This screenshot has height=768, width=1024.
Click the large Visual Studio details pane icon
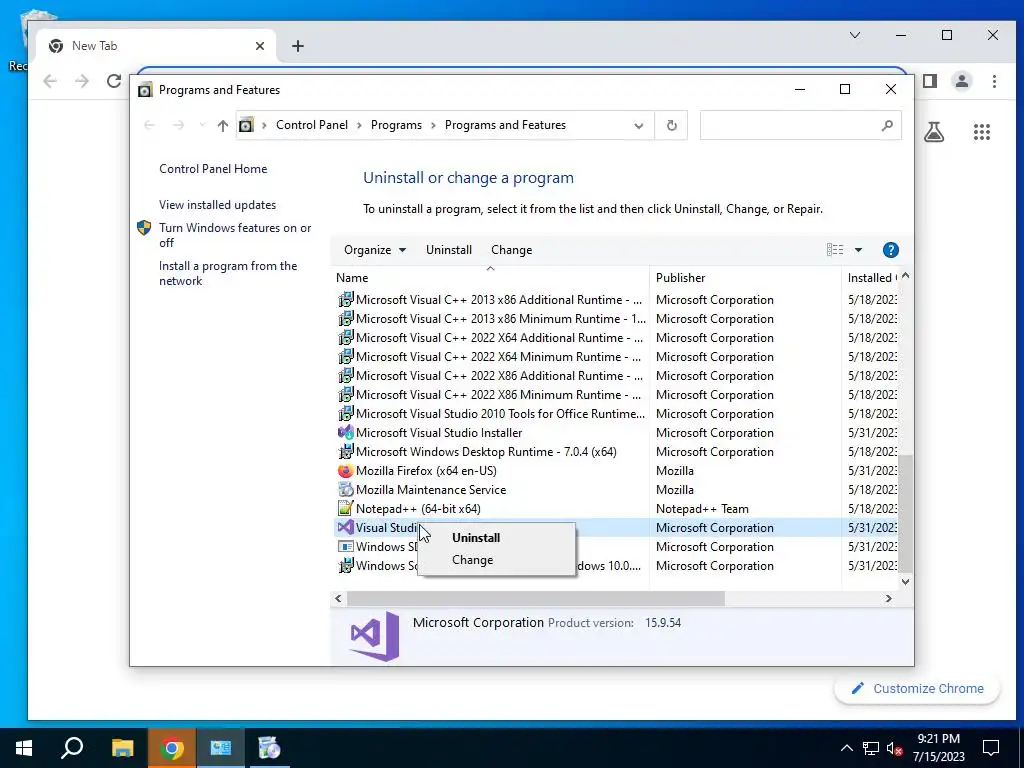point(374,636)
